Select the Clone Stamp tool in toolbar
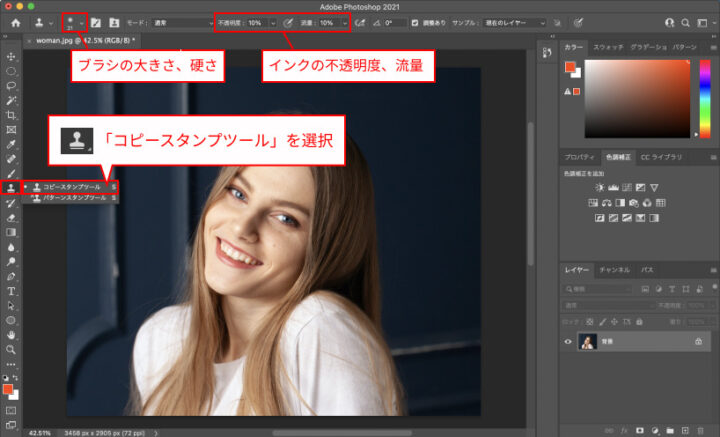 pyautogui.click(x=11, y=188)
